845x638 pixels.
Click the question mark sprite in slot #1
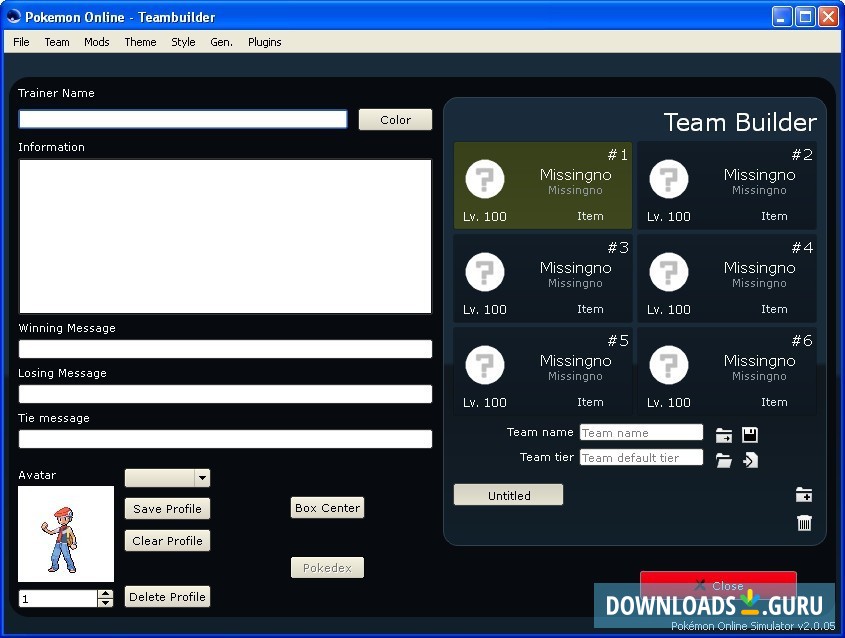(485, 179)
